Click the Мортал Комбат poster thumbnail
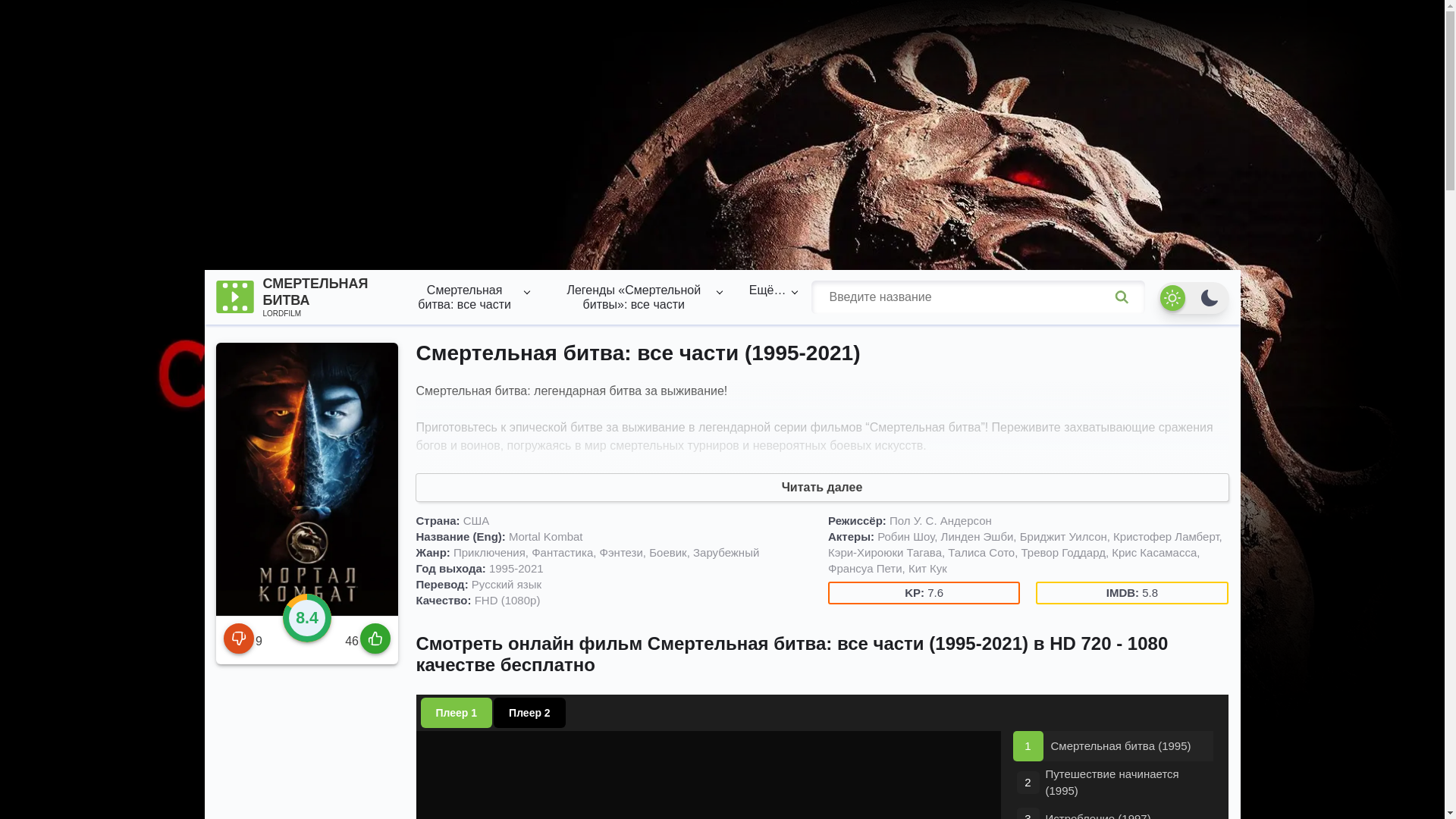 (x=307, y=479)
